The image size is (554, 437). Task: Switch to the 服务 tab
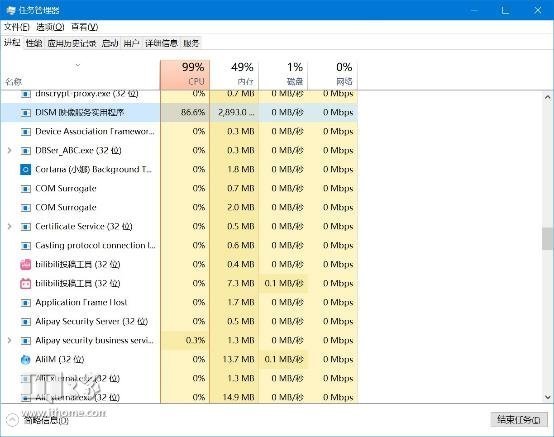coord(191,43)
